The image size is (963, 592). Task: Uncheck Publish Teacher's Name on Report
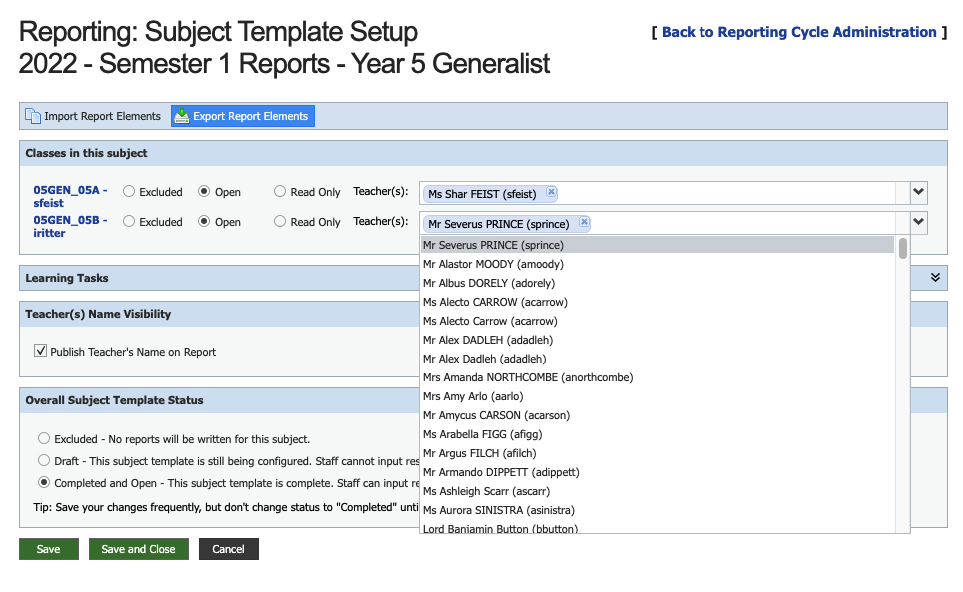point(41,351)
